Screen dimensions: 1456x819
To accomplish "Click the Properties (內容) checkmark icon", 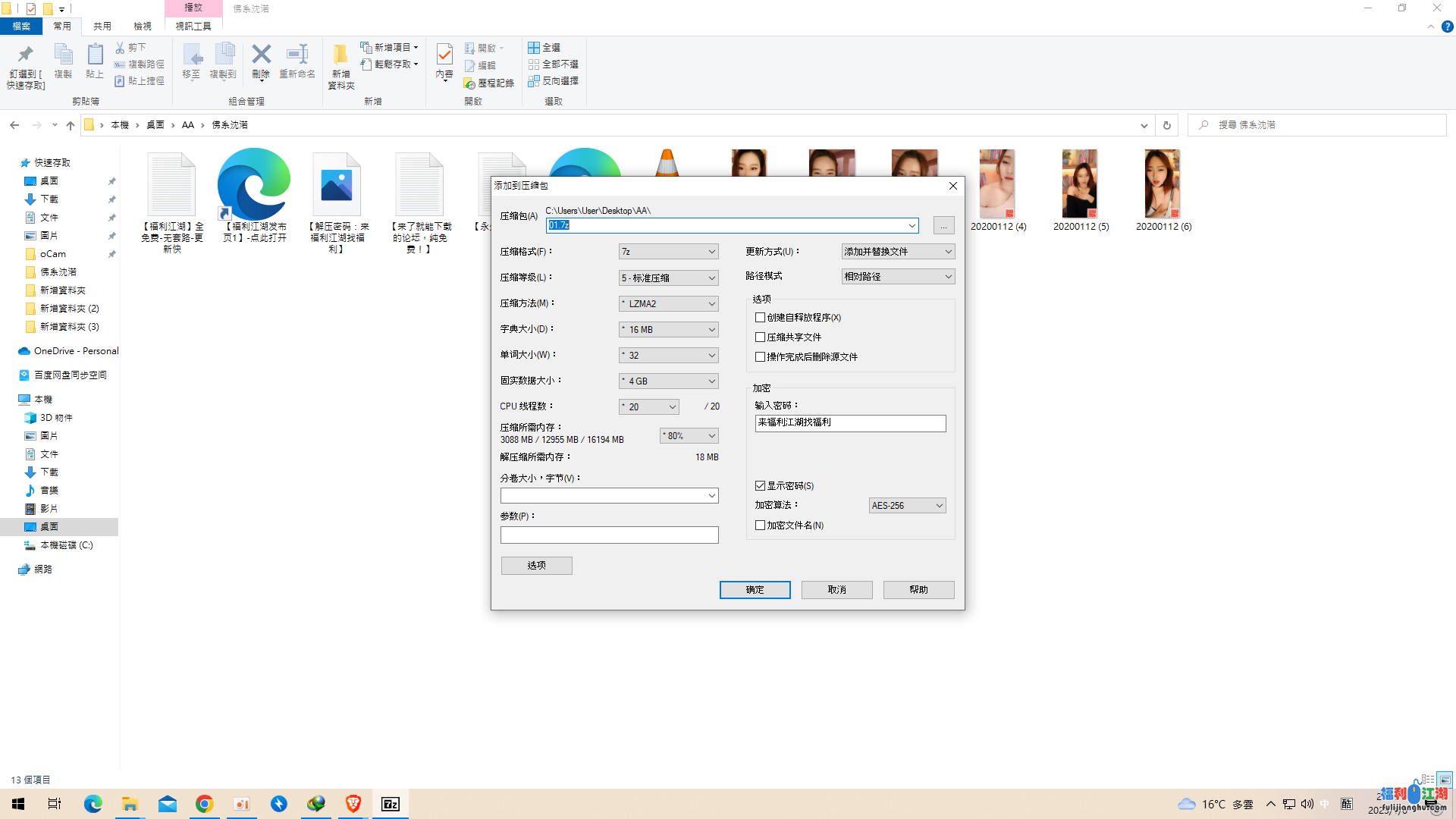I will tap(444, 55).
